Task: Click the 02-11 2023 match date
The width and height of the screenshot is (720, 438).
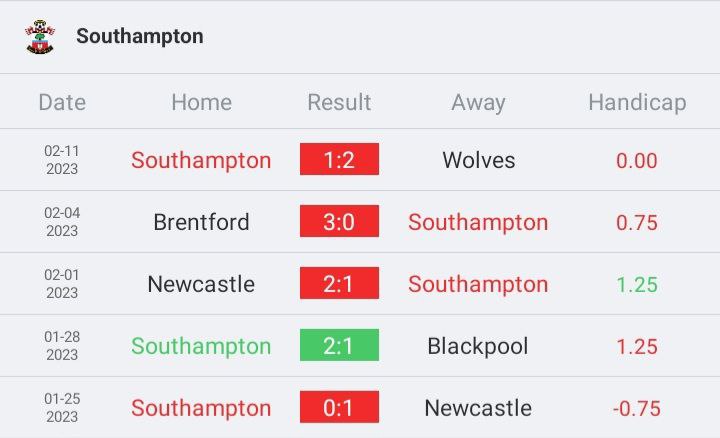Action: click(x=62, y=160)
